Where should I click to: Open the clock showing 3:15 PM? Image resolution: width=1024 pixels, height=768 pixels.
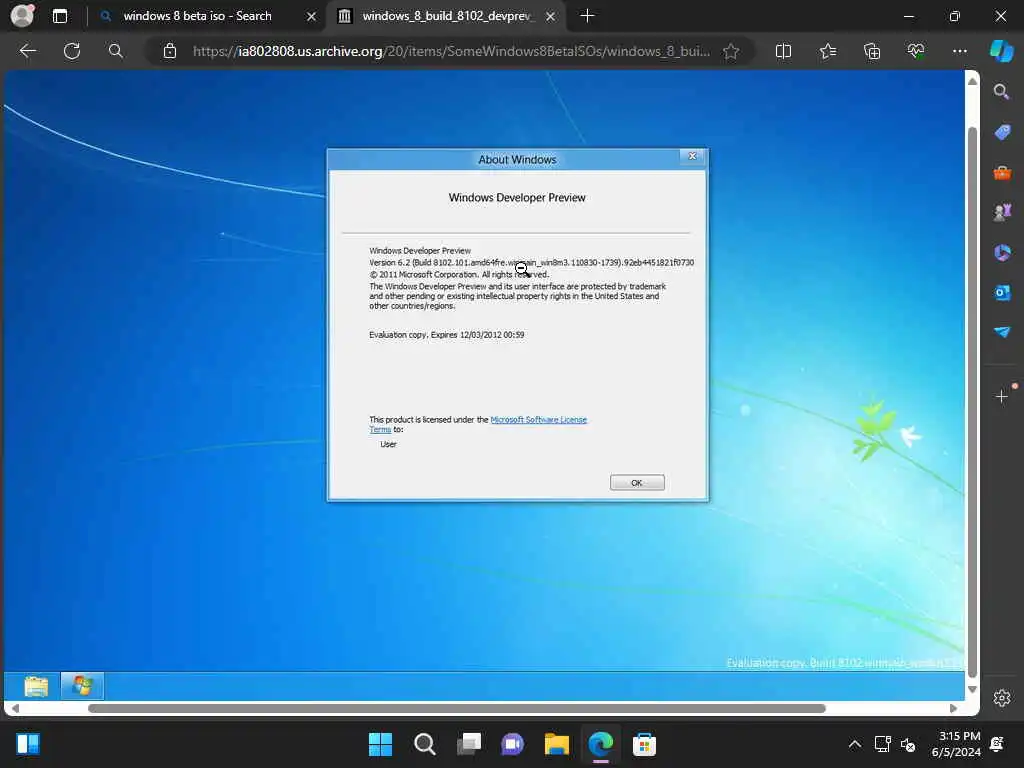click(957, 744)
